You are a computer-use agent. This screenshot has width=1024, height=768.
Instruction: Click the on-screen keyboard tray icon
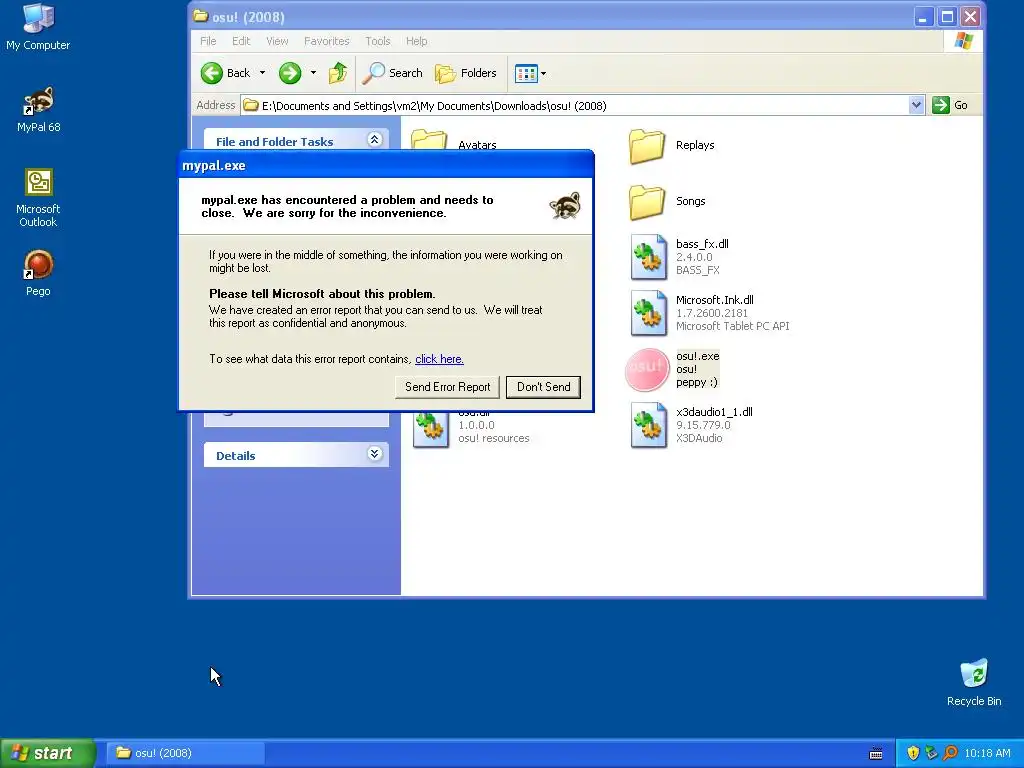pyautogui.click(x=876, y=754)
